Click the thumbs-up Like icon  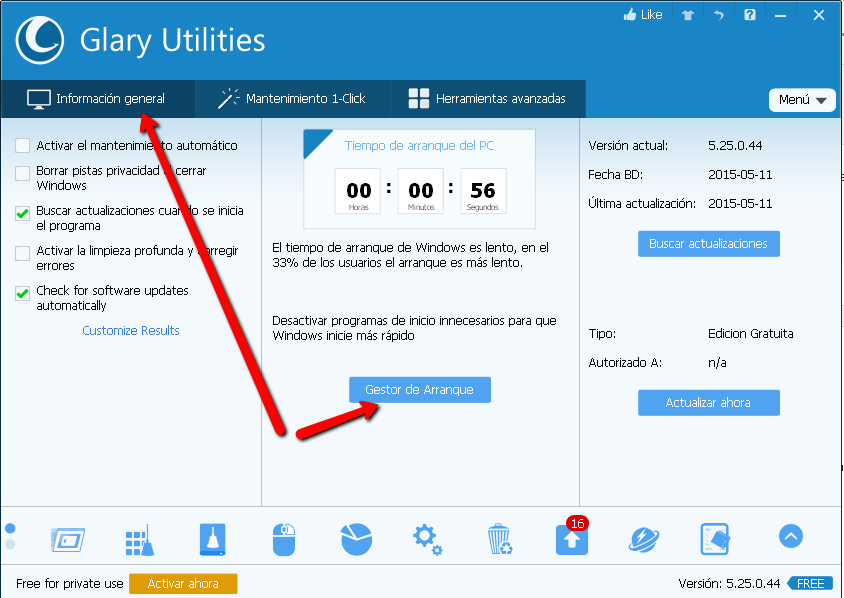coord(629,15)
